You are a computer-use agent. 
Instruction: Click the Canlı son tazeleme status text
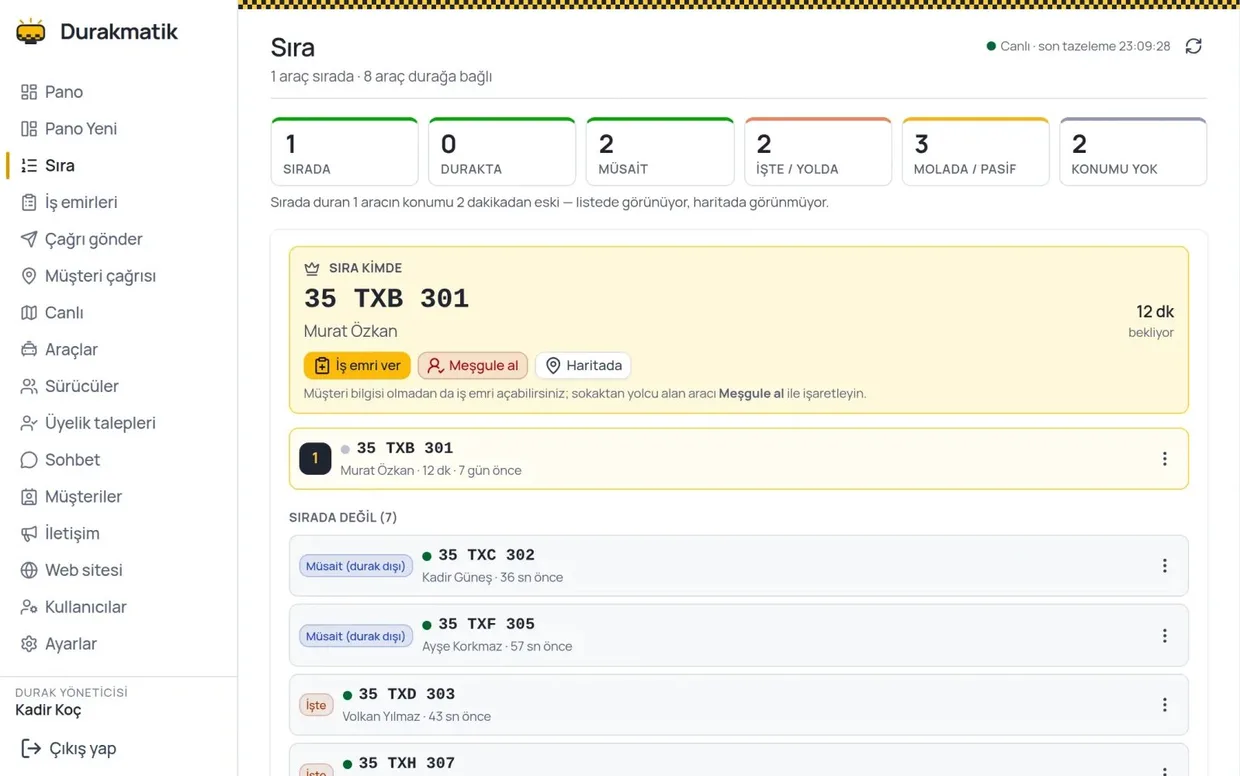1085,46
